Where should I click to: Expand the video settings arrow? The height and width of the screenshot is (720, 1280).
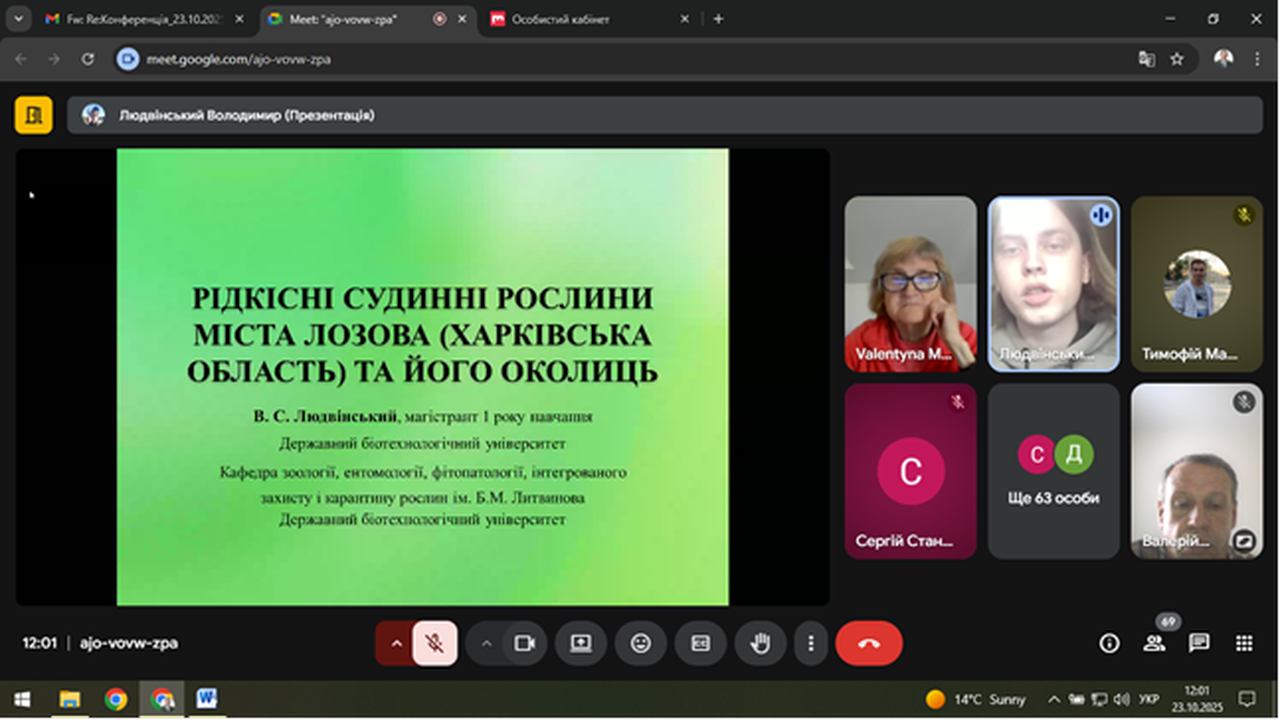[x=487, y=644]
